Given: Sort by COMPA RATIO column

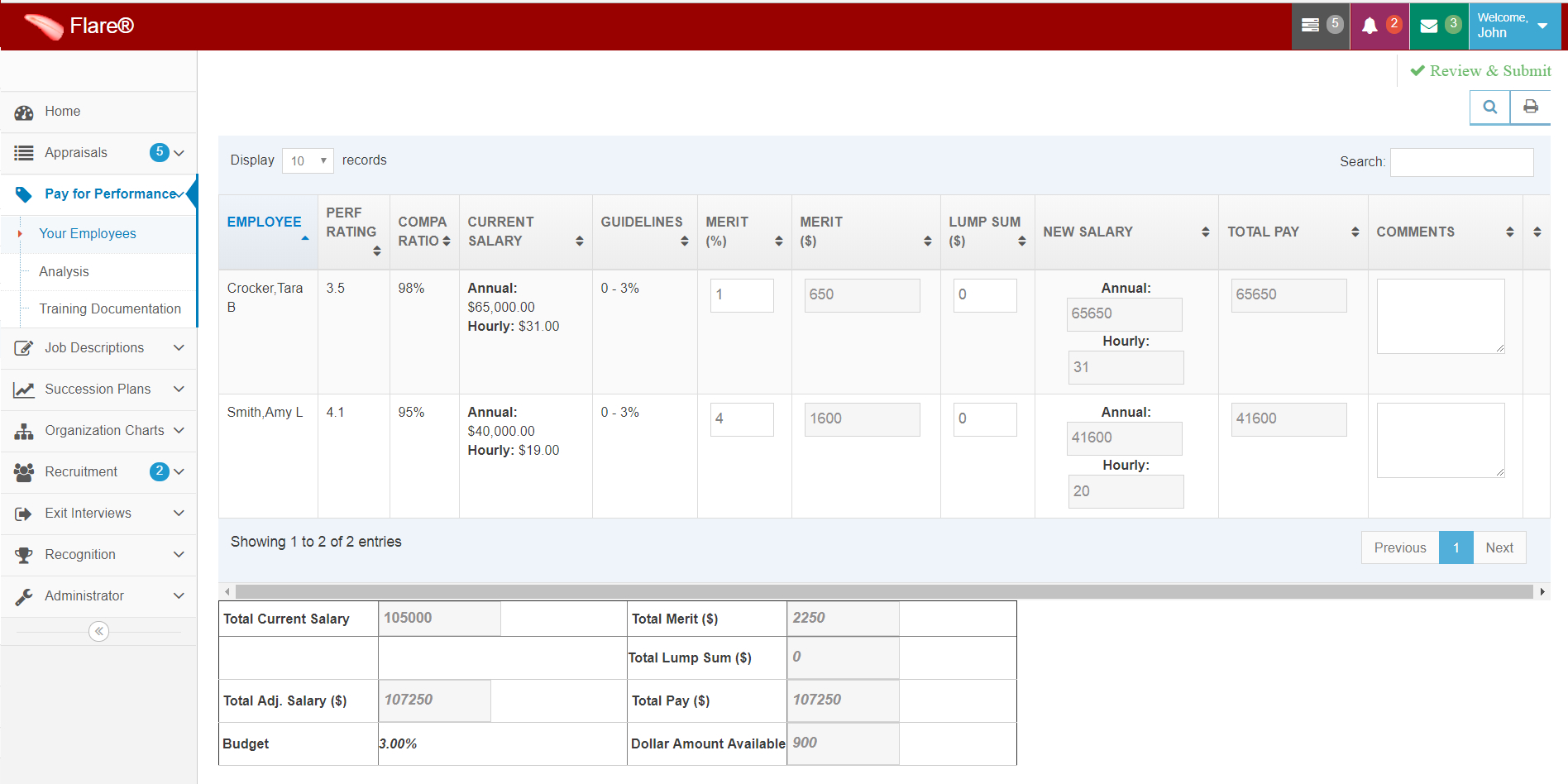Looking at the screenshot, I should point(424,232).
